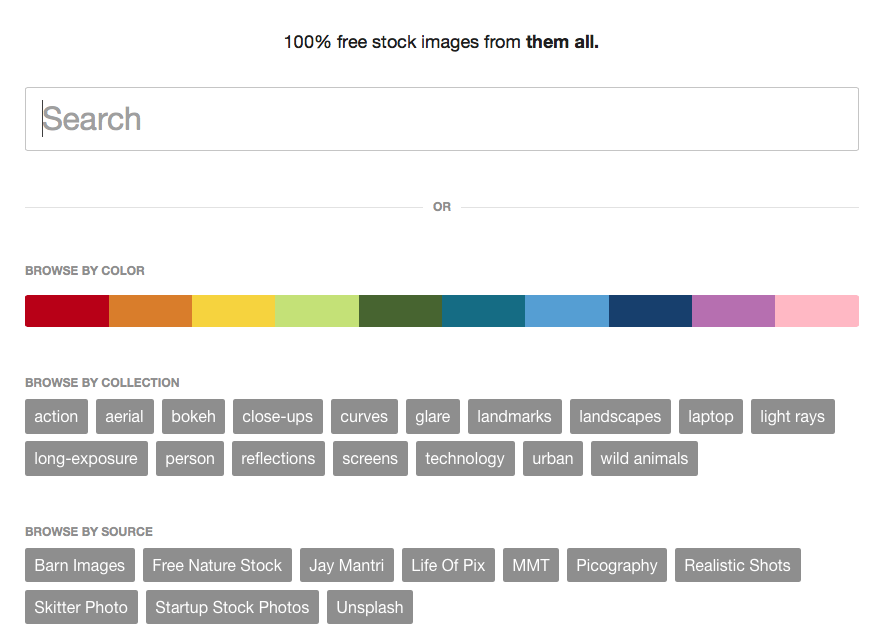Pick the pink color swatch
Screen dimensions: 884x644
pos(817,311)
